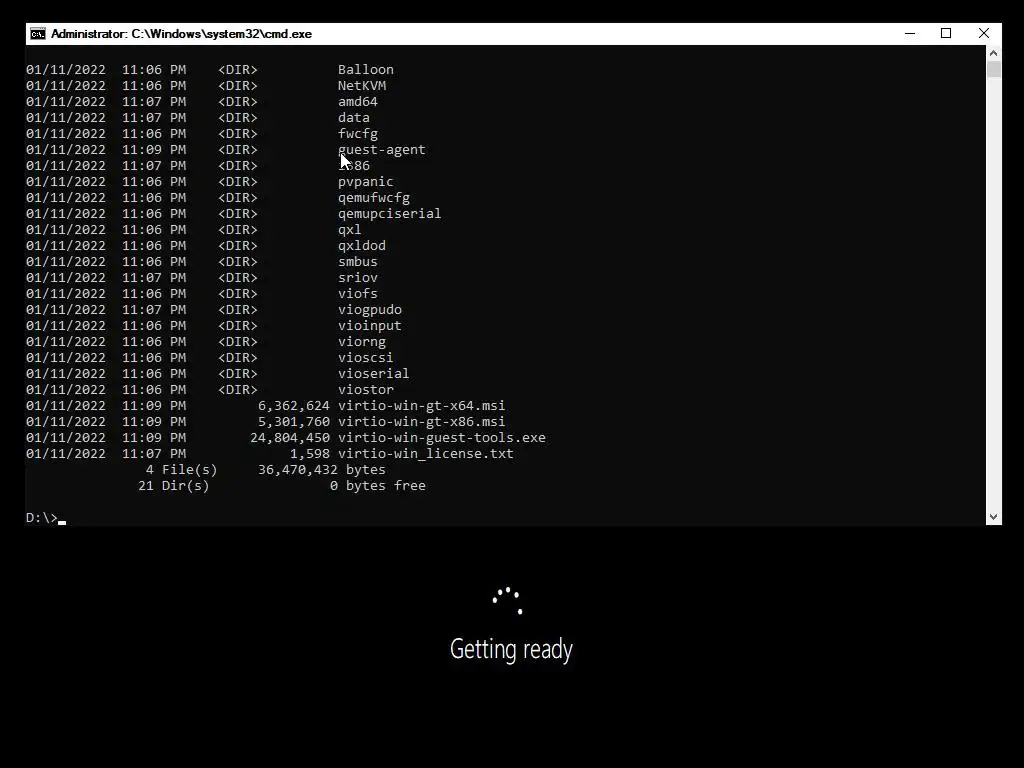Click the viostor directory name
Screen dimensions: 1024x768
366,389
